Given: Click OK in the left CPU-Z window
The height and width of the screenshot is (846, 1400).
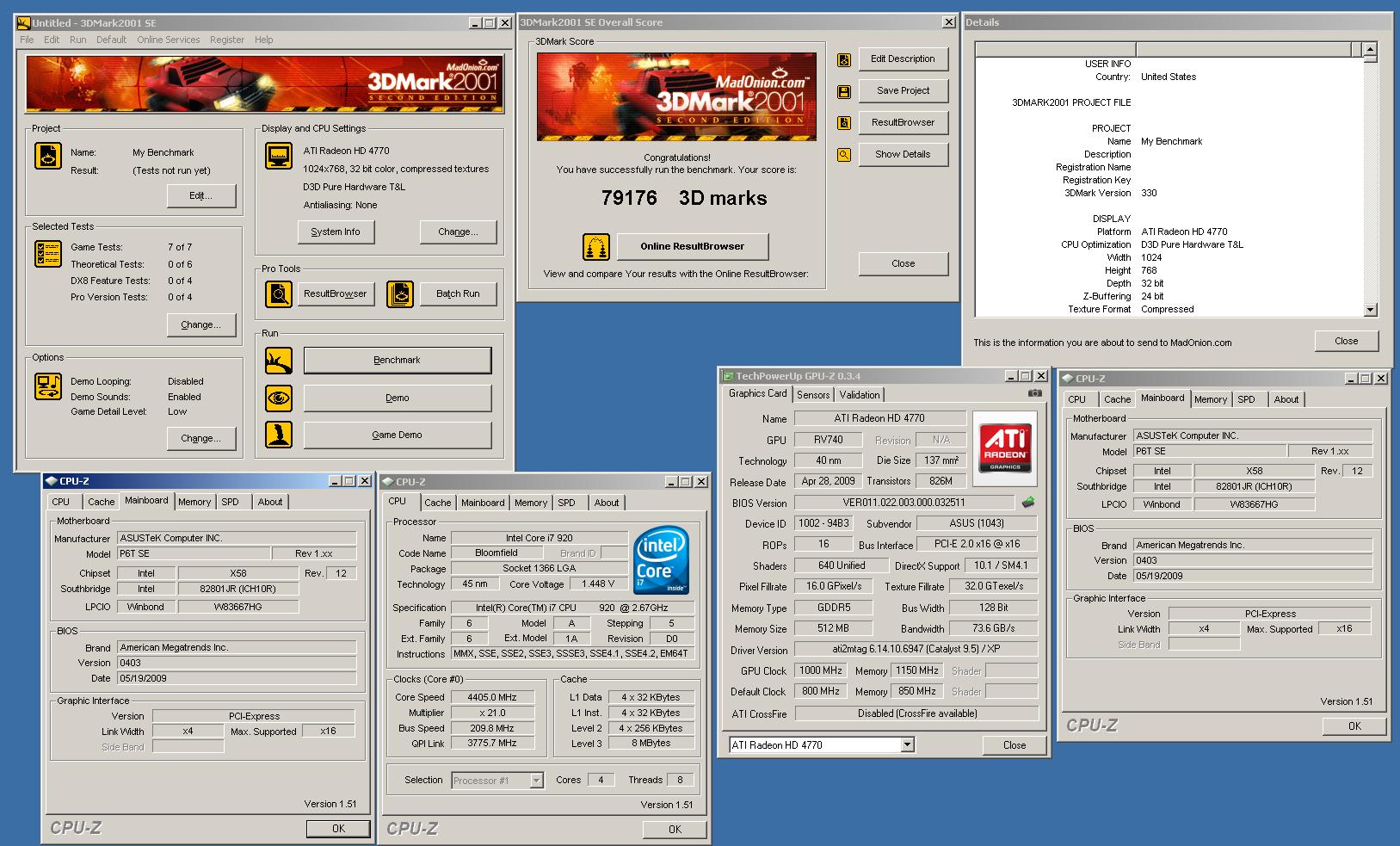Looking at the screenshot, I should (x=338, y=829).
